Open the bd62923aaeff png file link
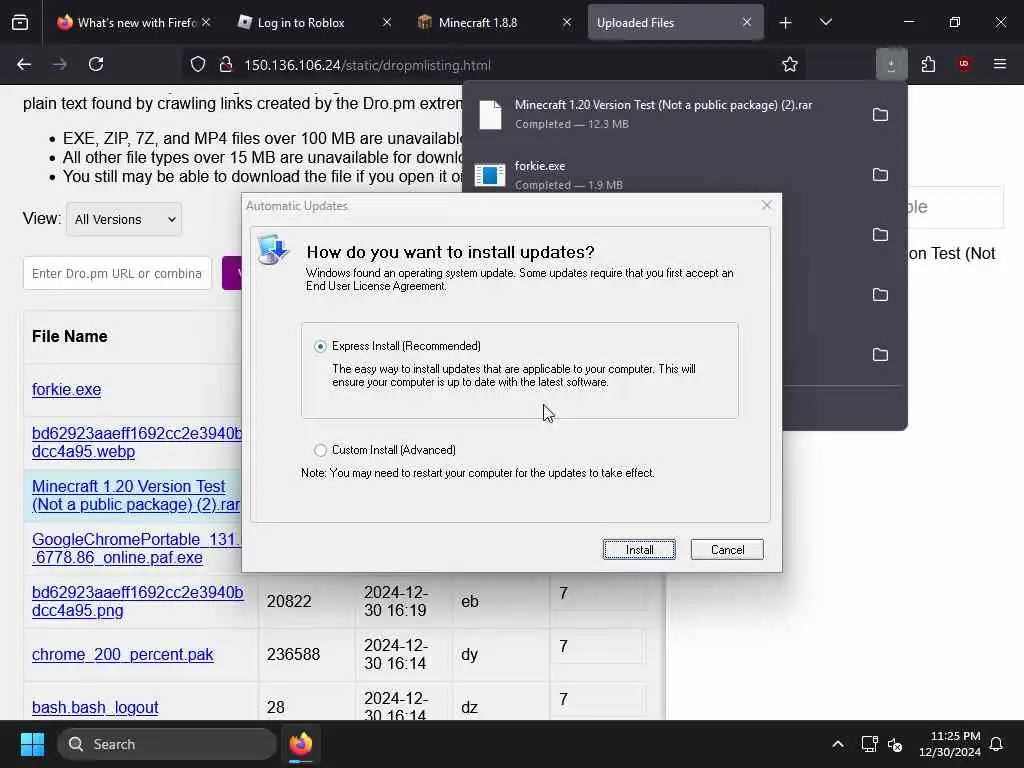This screenshot has width=1024, height=768. [138, 601]
